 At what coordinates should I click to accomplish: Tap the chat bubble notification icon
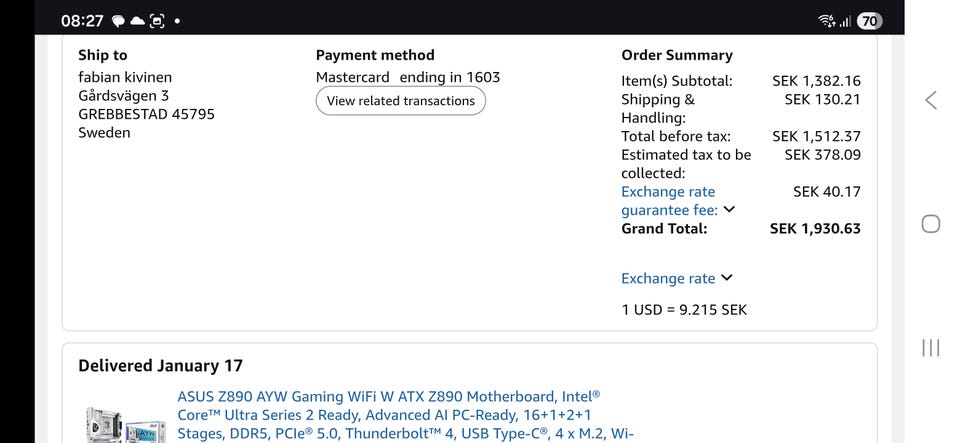point(118,21)
